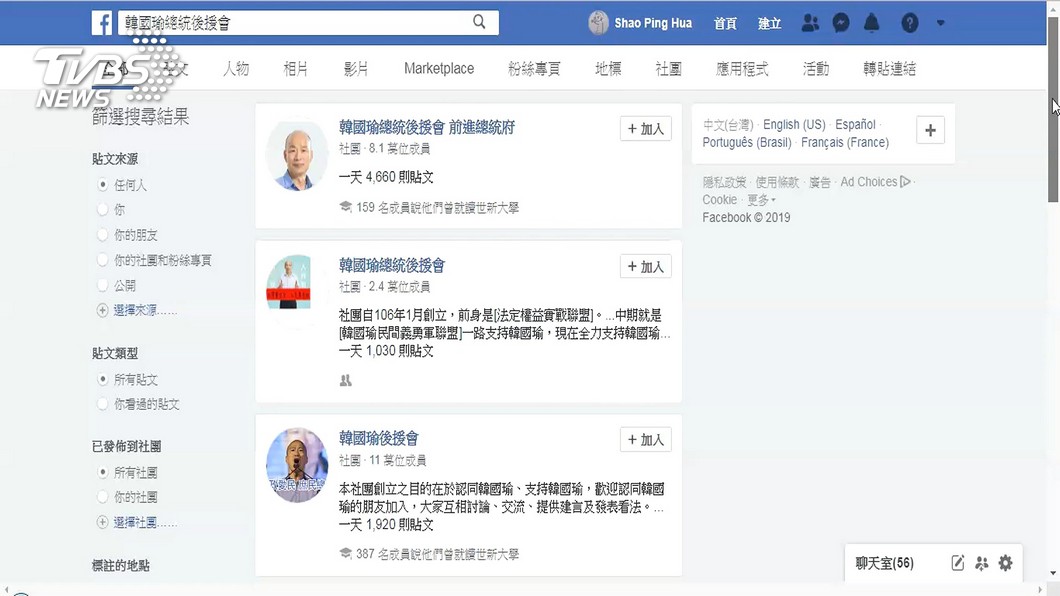Screen dimensions: 1060x596
Task: Switch to the 相片 tab
Action: click(x=295, y=68)
